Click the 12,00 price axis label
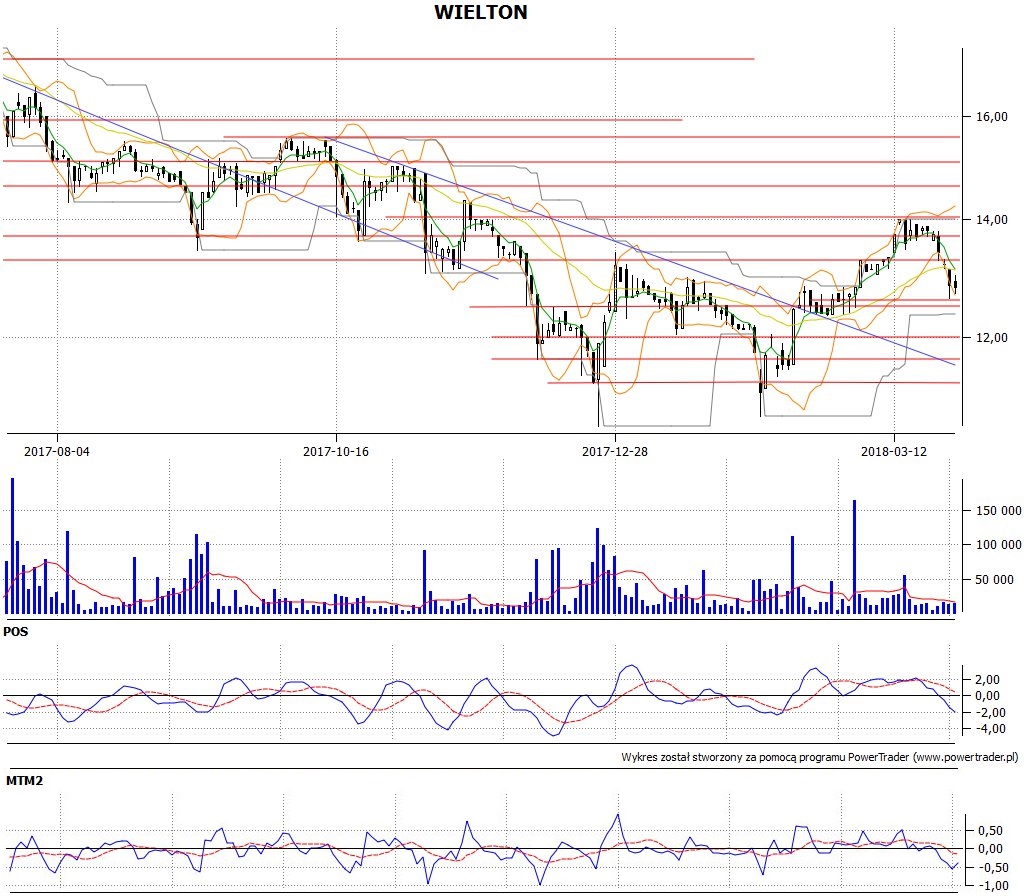 click(x=992, y=338)
